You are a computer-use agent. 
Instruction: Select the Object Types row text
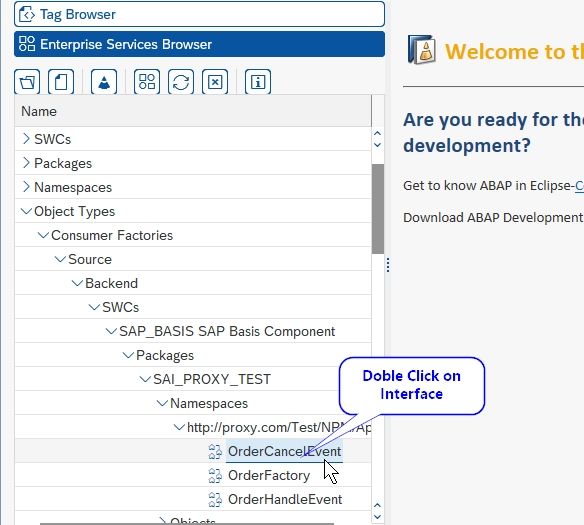(74, 211)
